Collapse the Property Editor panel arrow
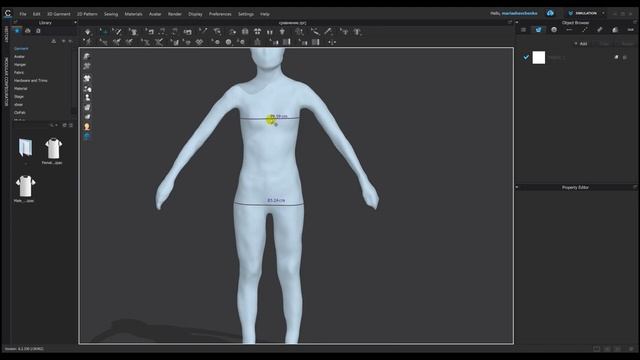This screenshot has width=640, height=360. click(517, 187)
